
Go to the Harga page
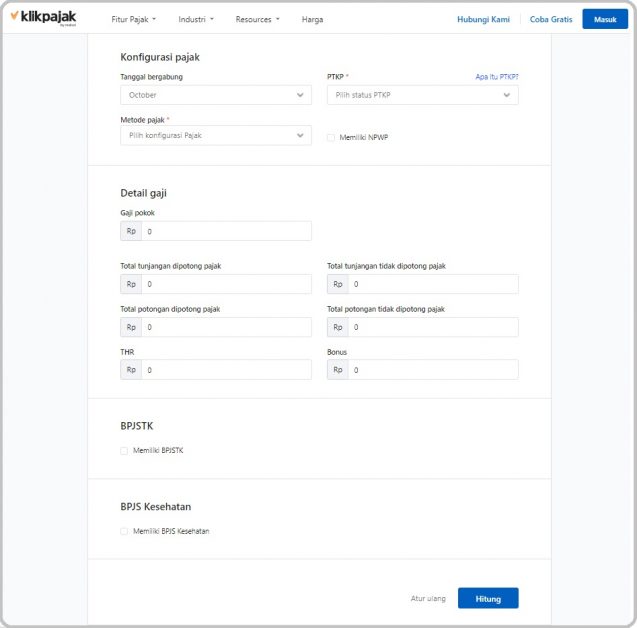[312, 19]
